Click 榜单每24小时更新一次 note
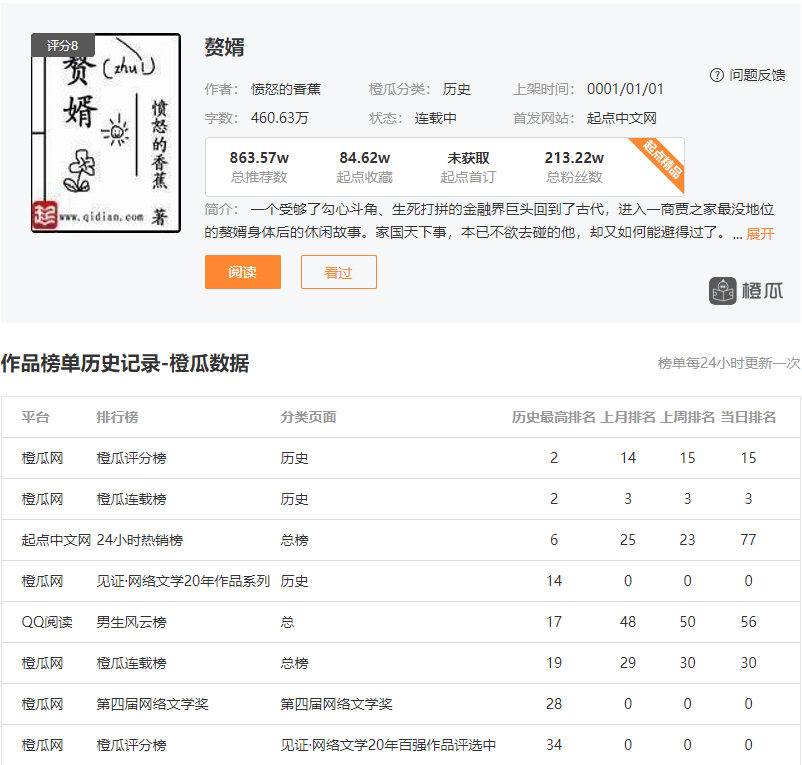 (x=729, y=363)
